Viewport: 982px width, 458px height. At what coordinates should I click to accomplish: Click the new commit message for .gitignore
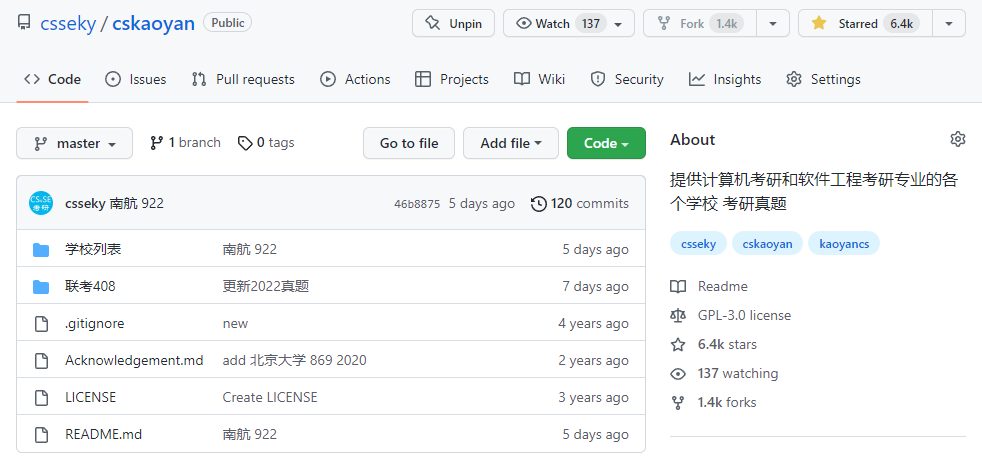pos(235,324)
